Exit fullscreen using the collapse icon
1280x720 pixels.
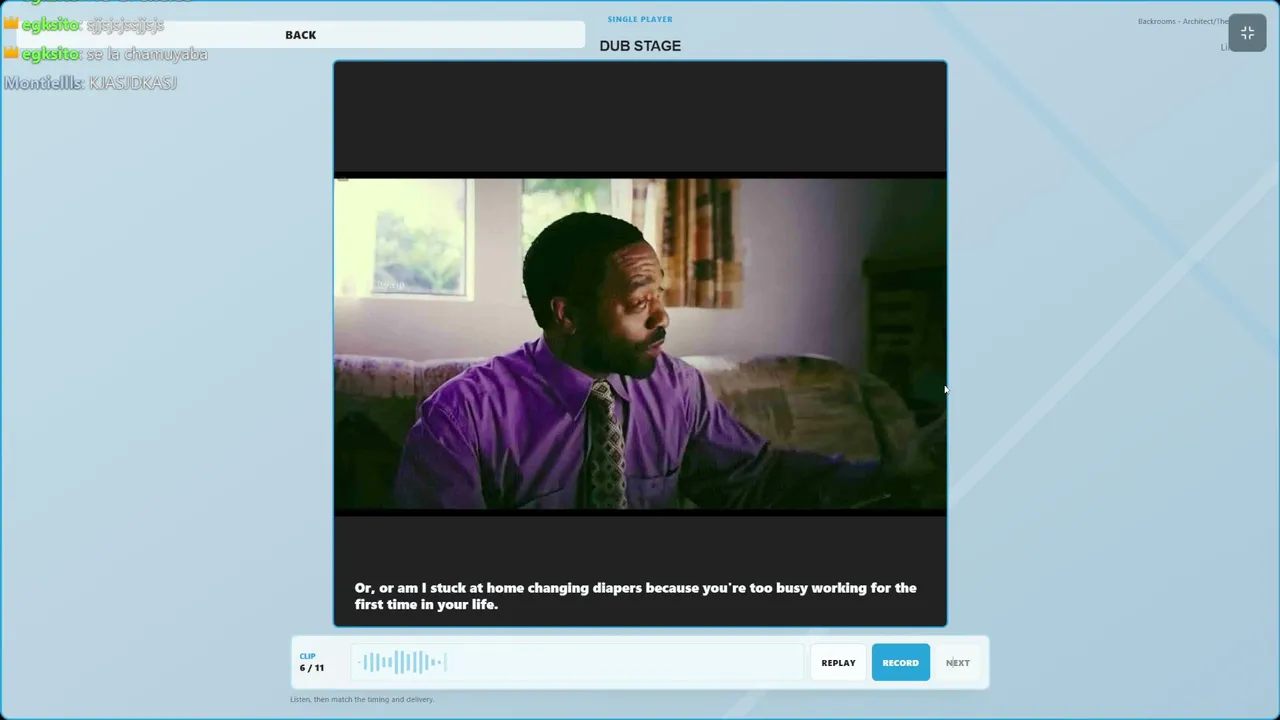point(1247,34)
